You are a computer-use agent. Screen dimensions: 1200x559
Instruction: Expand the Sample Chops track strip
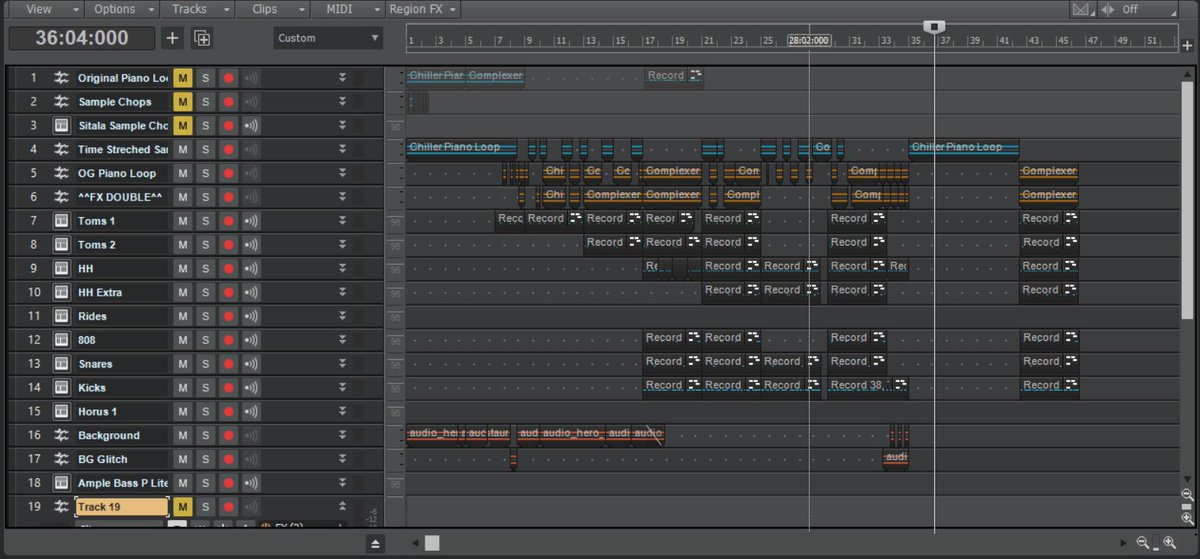[x=342, y=102]
